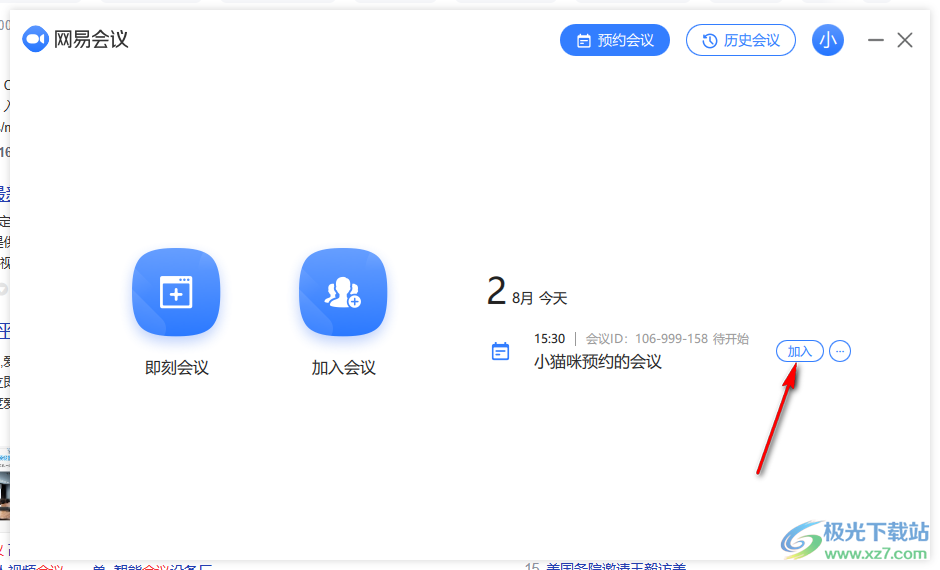Image resolution: width=940 pixels, height=570 pixels.
Task: Click the 网易会议 app title text
Action: [x=91, y=39]
